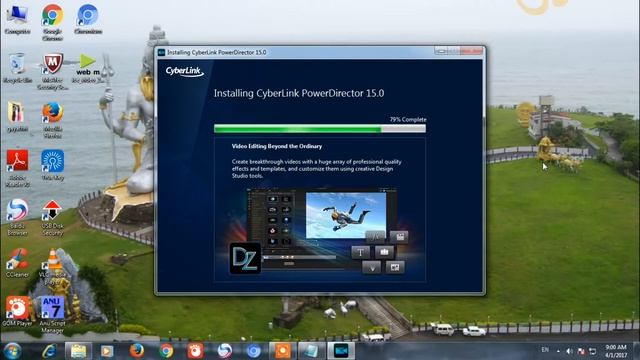The width and height of the screenshot is (640, 360).
Task: Open GOM Player from the taskbar
Action: click(x=195, y=351)
